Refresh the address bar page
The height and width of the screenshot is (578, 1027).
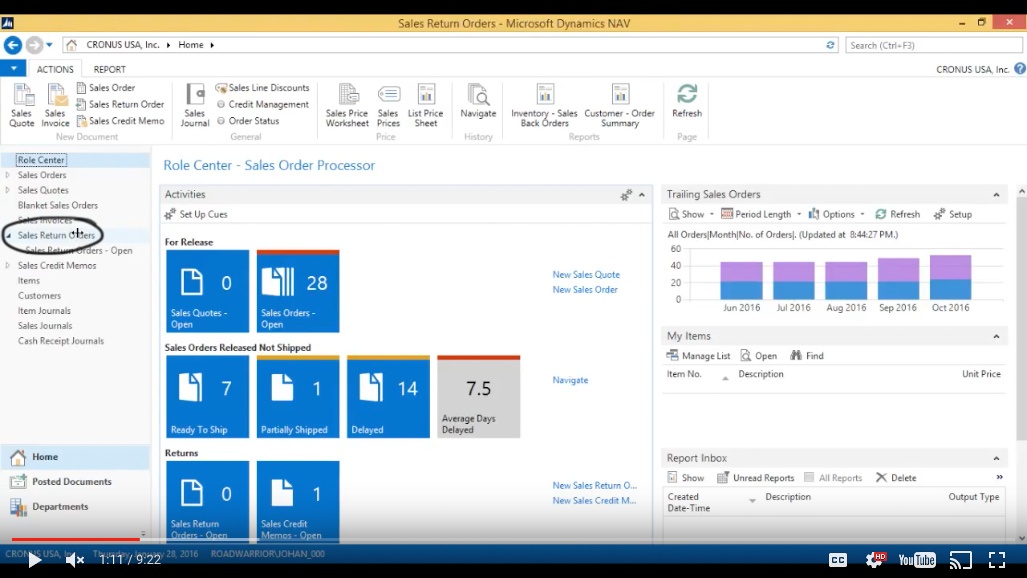pos(830,45)
